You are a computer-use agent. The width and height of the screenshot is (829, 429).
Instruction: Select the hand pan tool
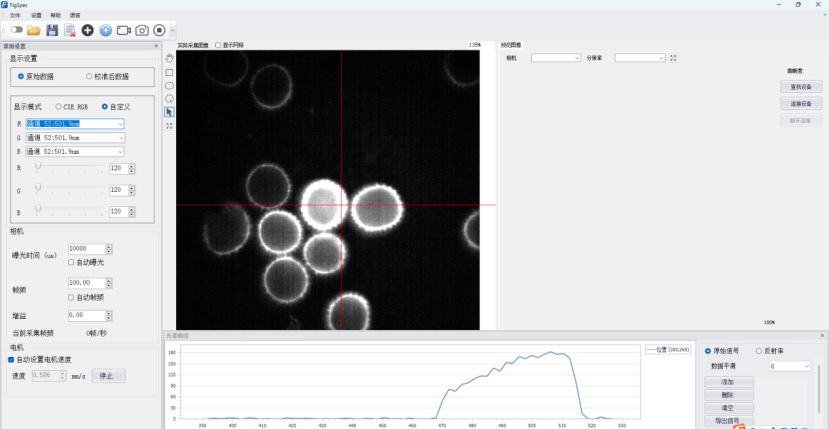point(169,58)
